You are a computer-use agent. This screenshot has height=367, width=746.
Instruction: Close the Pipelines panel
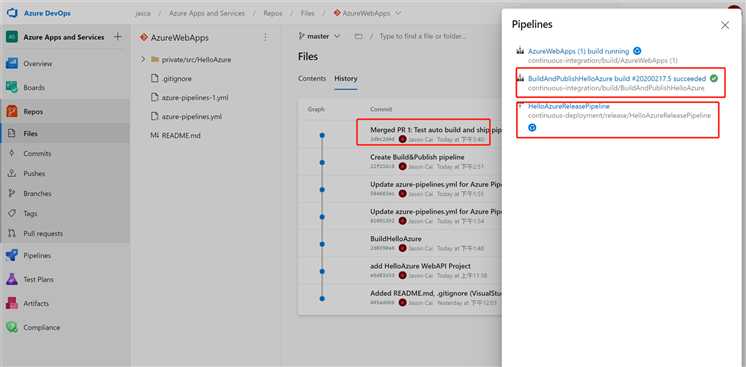click(x=725, y=25)
